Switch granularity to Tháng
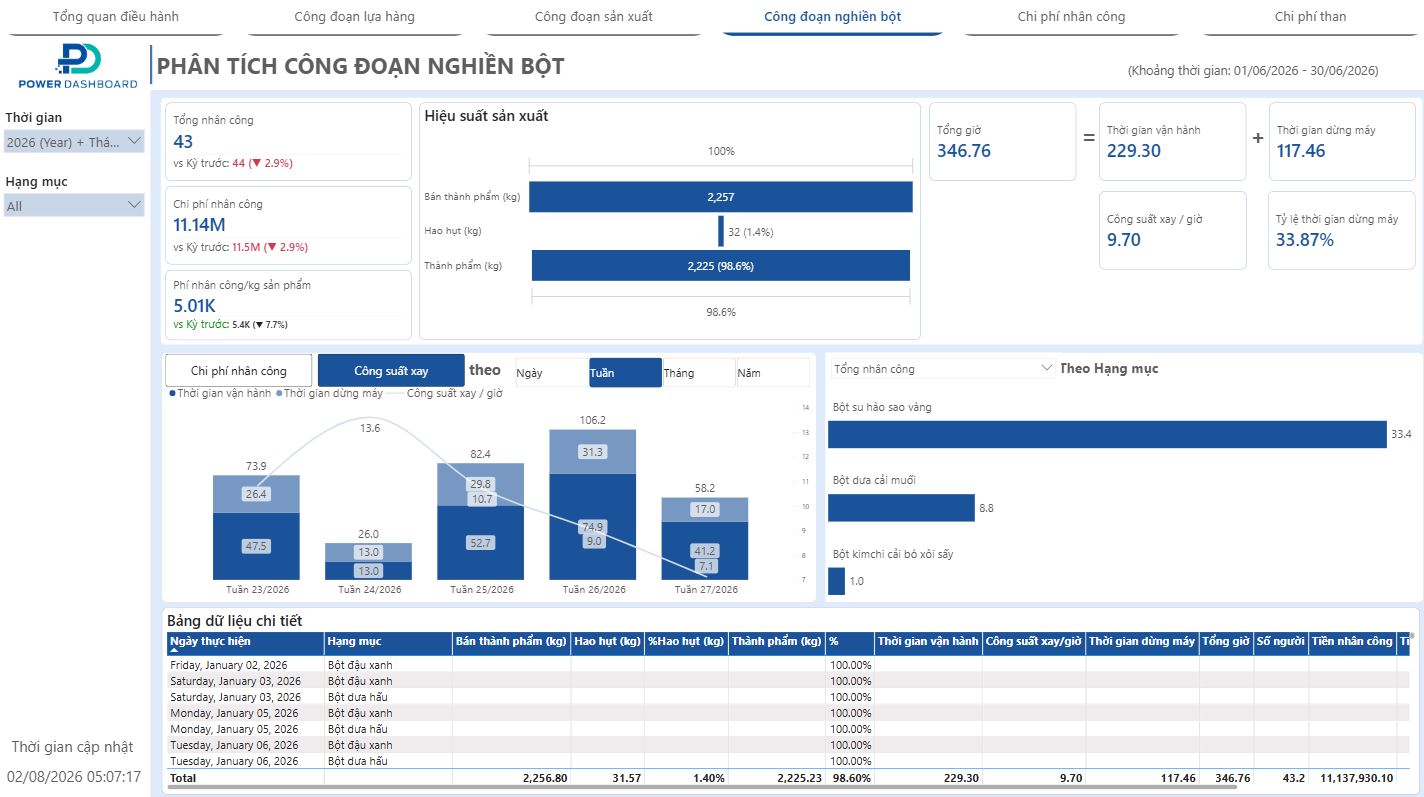This screenshot has width=1424, height=797. [699, 373]
